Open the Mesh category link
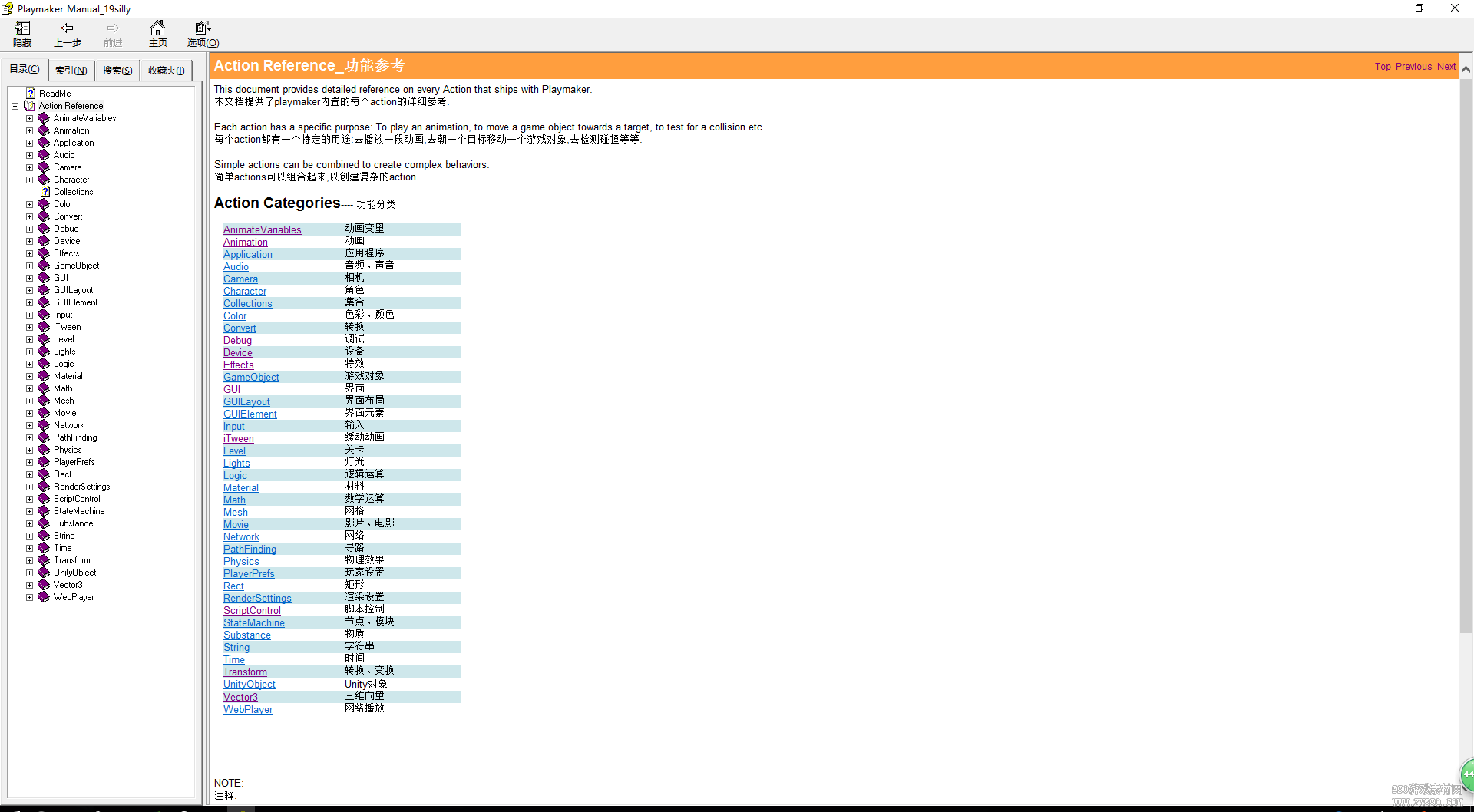The height and width of the screenshot is (812, 1474). pos(235,512)
